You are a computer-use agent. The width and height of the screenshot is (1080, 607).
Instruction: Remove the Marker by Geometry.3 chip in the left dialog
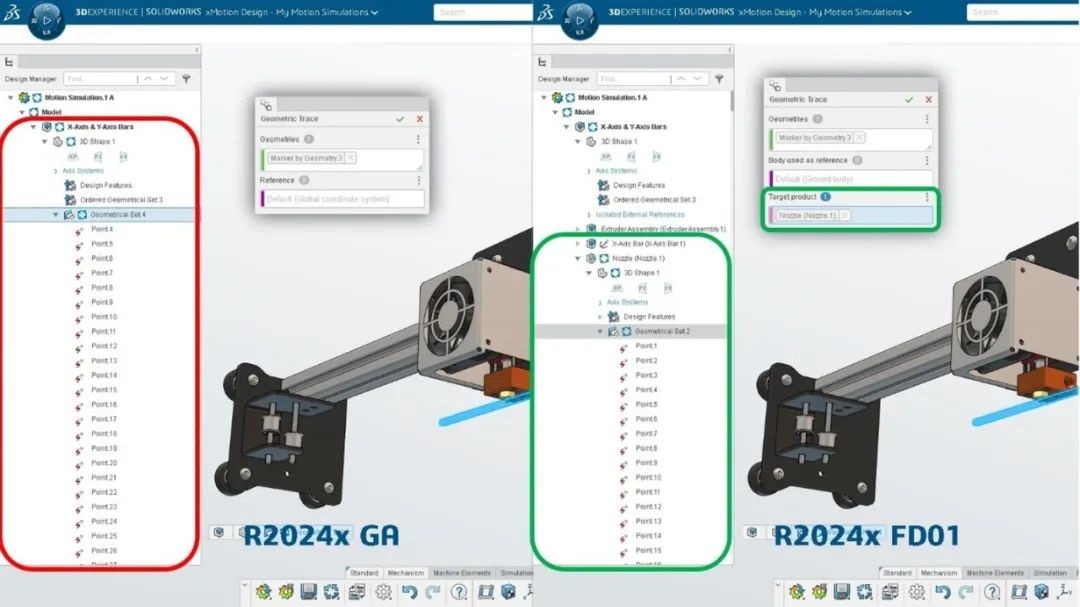350,158
